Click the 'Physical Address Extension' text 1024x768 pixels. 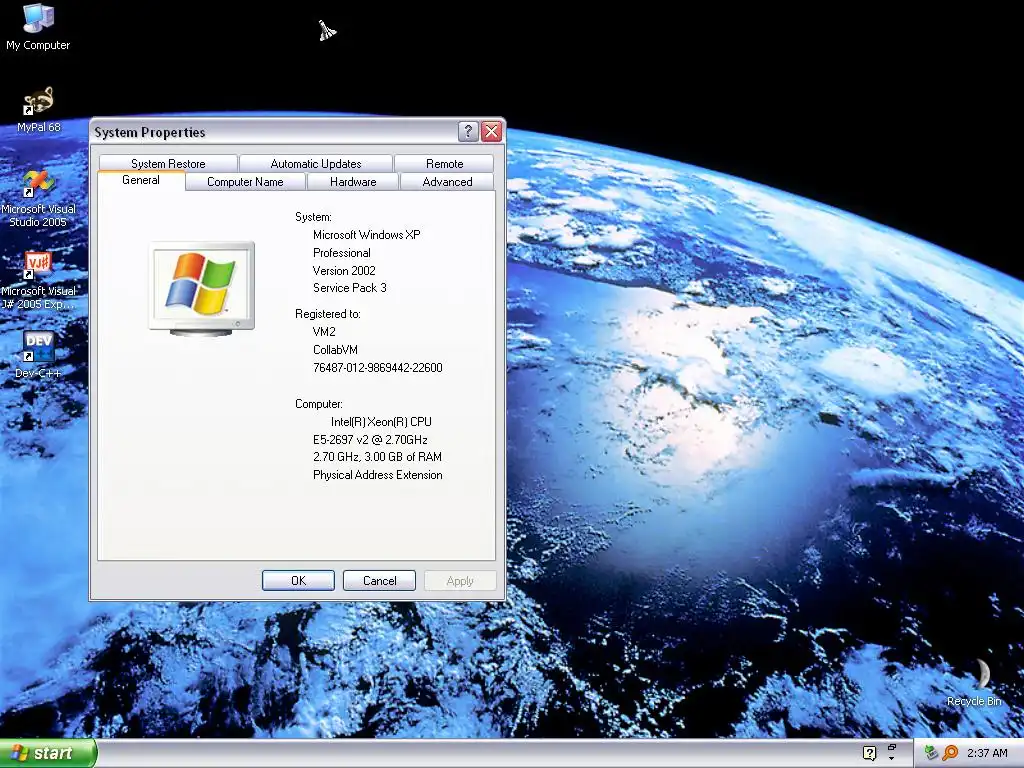[377, 475]
